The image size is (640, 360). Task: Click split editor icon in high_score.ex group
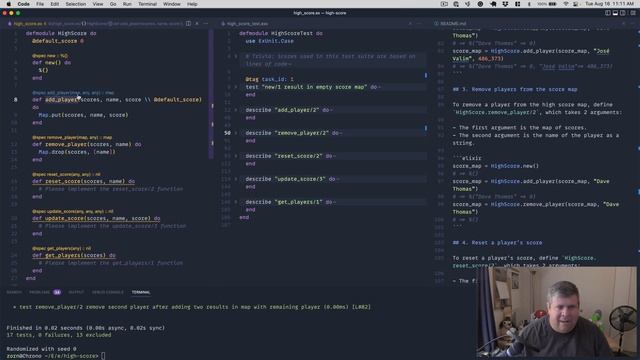pyautogui.click(x=189, y=24)
